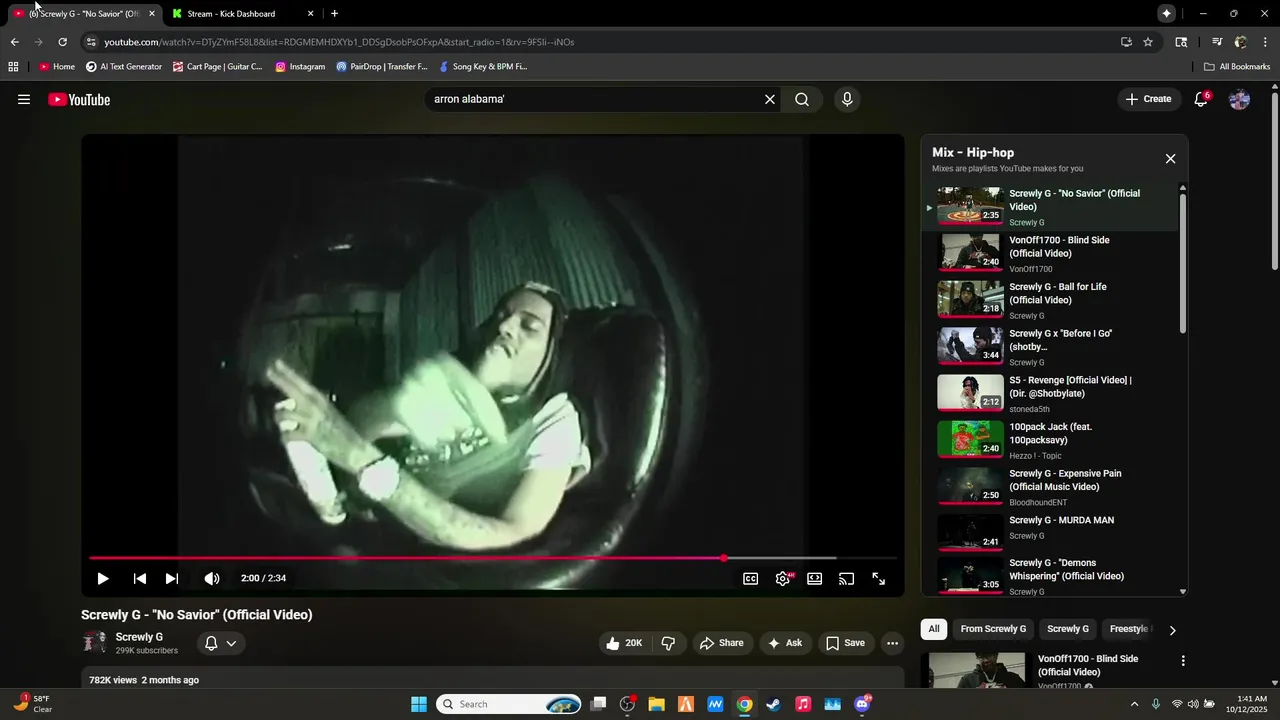Viewport: 1280px width, 720px height.
Task: Show hidden system tray icons
Action: pyautogui.click(x=1134, y=704)
